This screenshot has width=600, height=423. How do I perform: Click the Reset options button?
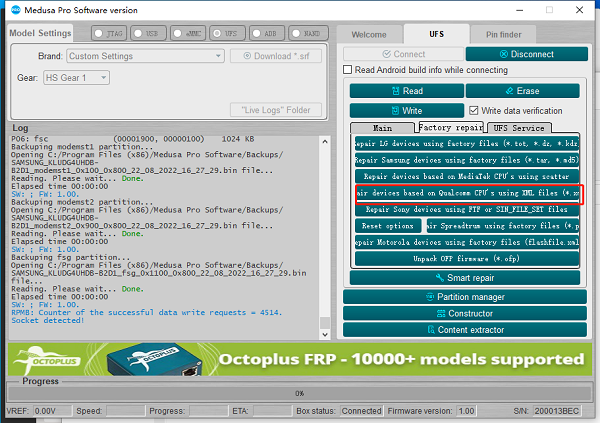click(388, 226)
